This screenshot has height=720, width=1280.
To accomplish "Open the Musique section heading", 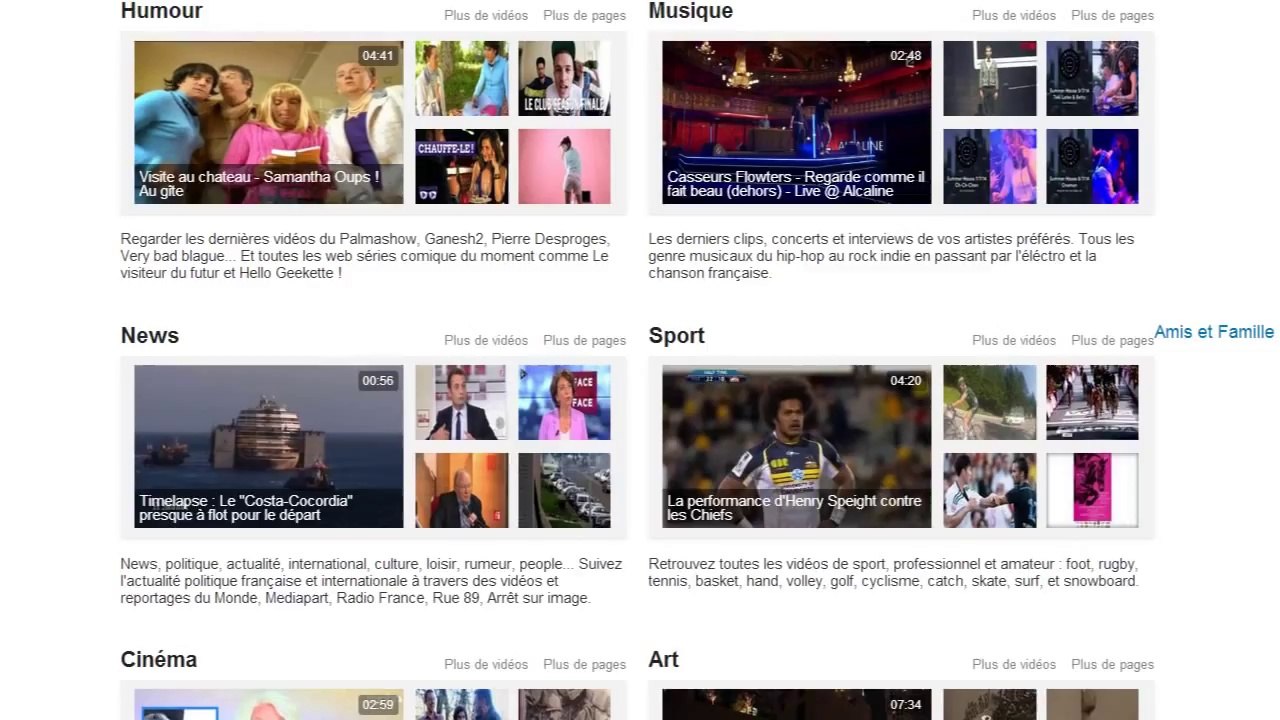I will [x=690, y=11].
